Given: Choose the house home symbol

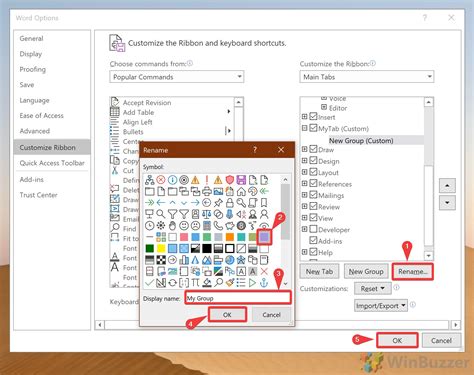Looking at the screenshot, I should pos(241,191).
